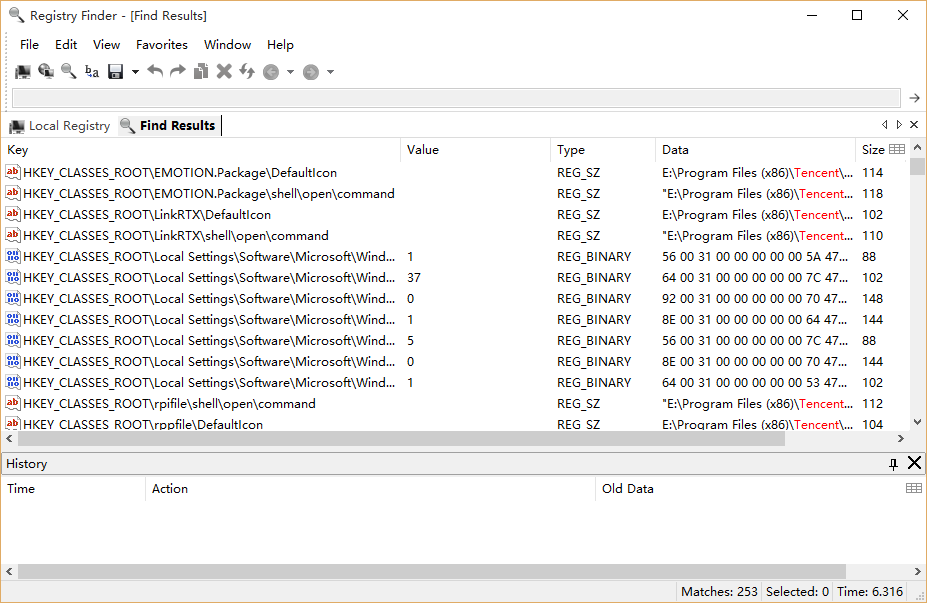Click the Refresh toolbar icon
927x603 pixels.
point(247,72)
